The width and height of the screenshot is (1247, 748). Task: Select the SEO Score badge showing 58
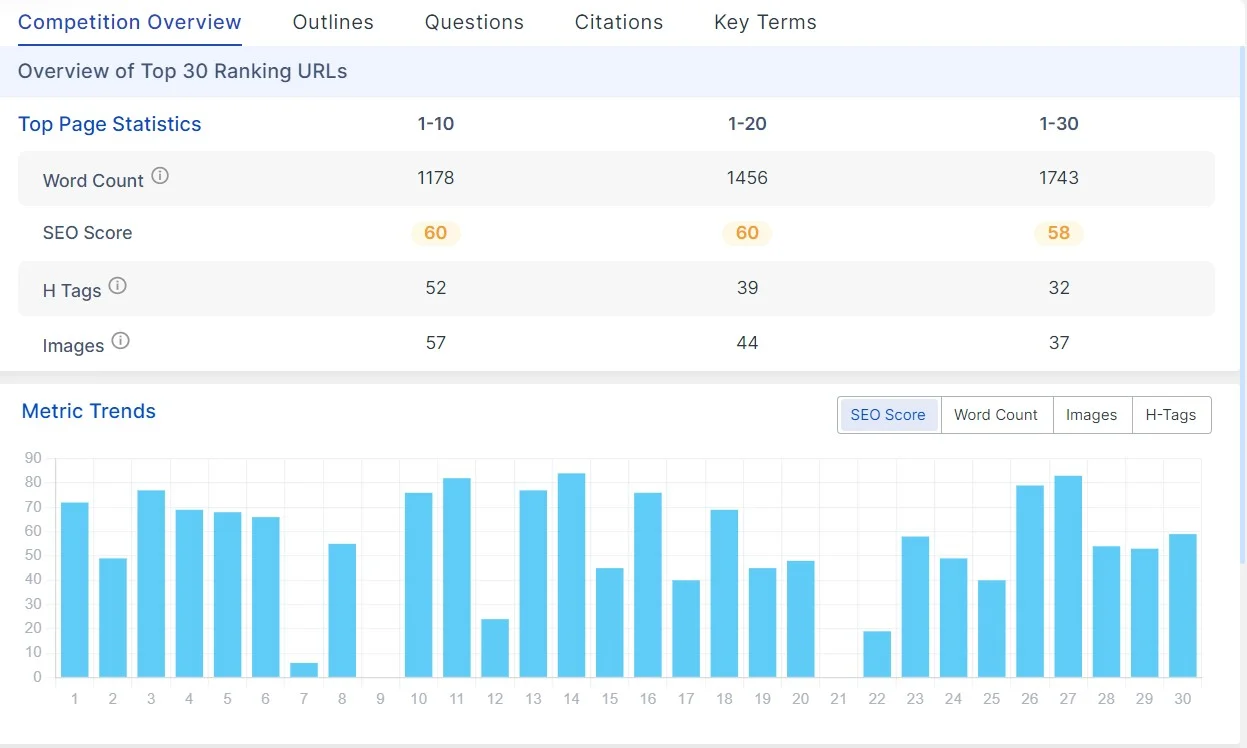pos(1058,233)
